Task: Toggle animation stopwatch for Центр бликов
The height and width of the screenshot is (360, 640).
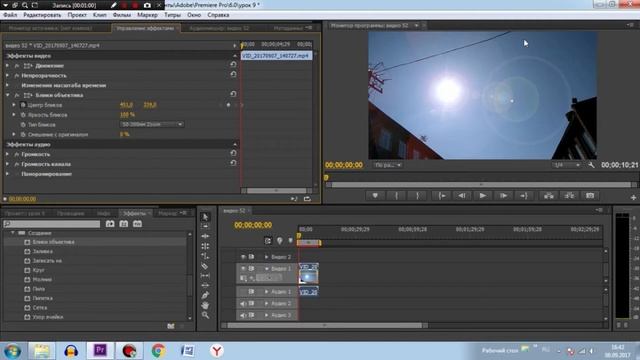Action: pyautogui.click(x=23, y=105)
